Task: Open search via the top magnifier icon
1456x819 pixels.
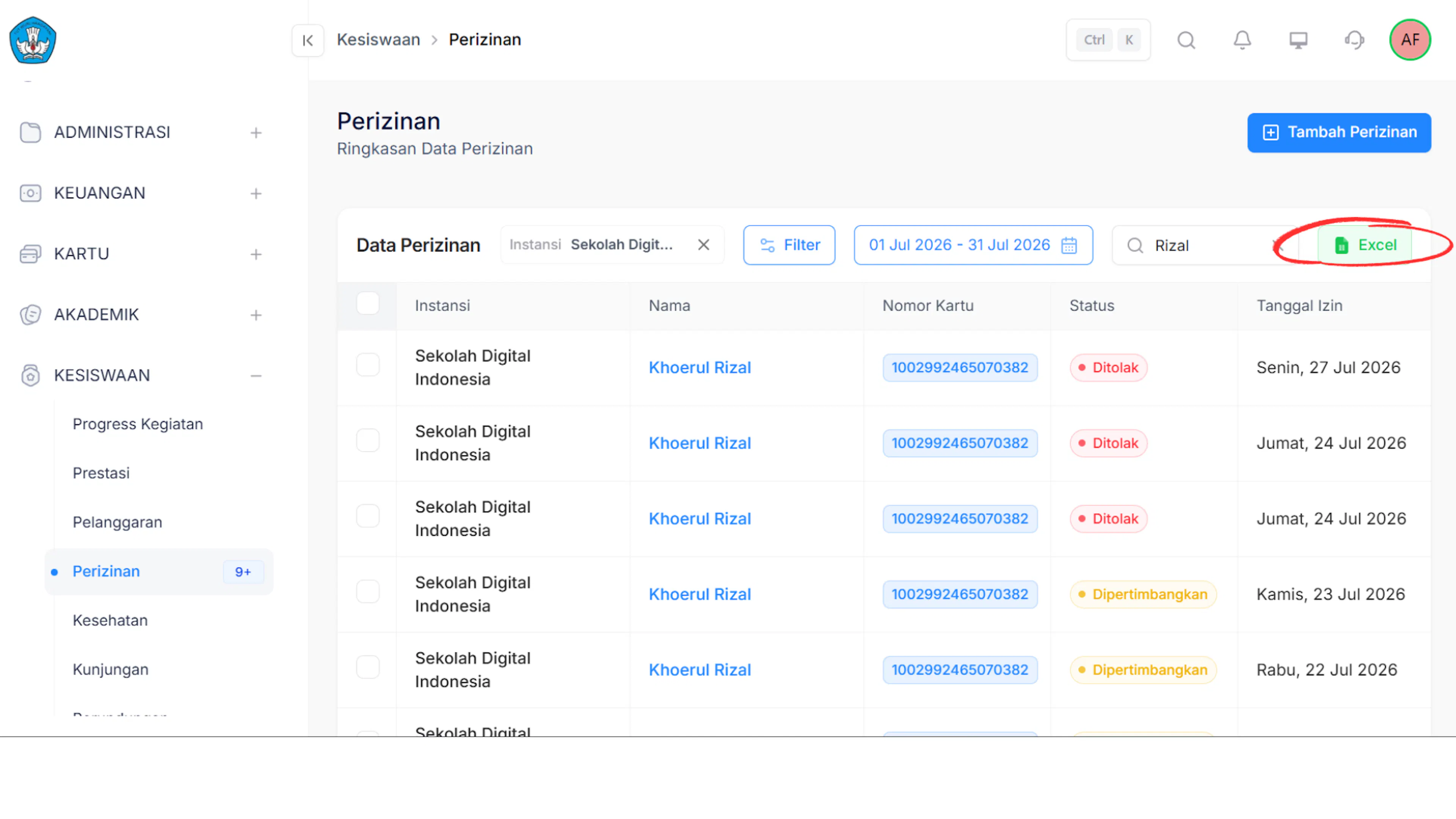Action: 1186,40
